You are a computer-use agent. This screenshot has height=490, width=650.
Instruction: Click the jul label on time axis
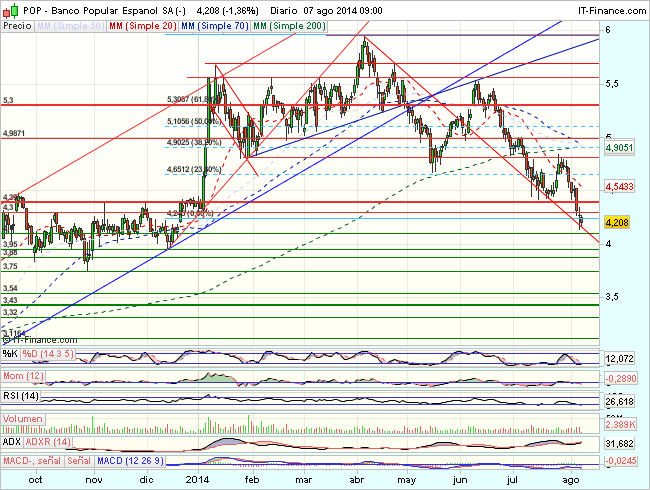pos(512,480)
